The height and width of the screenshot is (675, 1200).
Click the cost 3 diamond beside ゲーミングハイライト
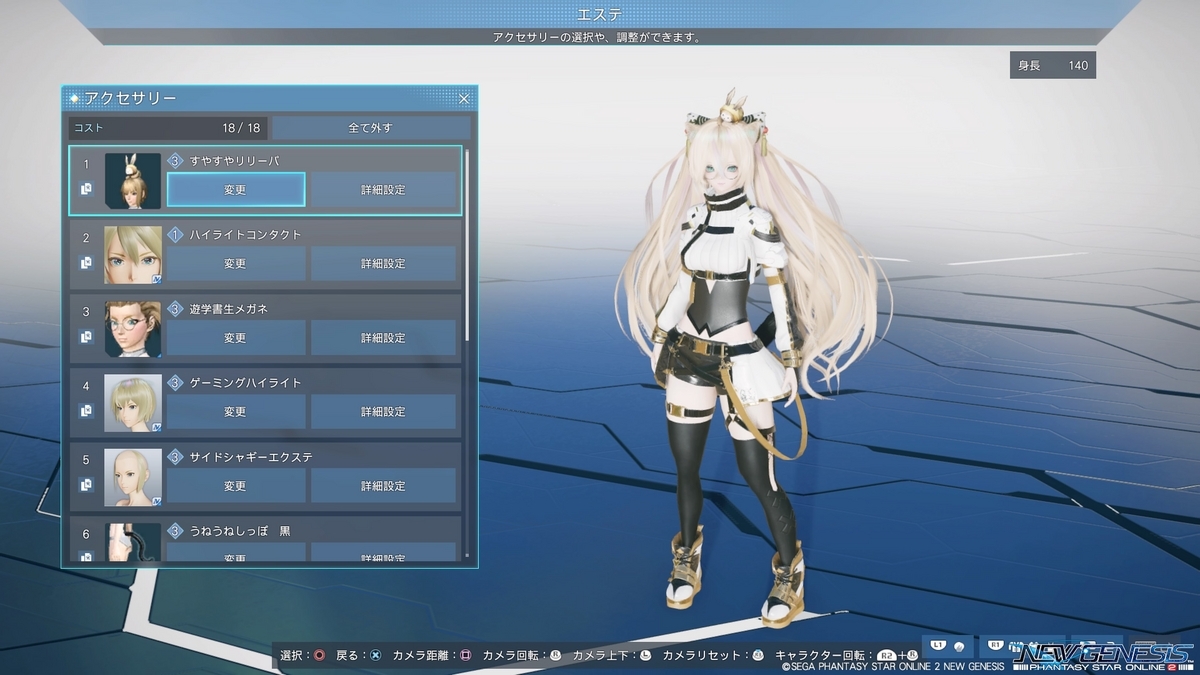click(x=175, y=383)
